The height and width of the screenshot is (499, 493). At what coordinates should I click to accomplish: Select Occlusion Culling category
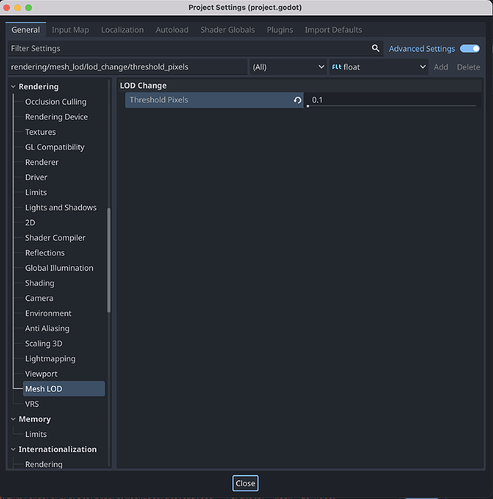[x=56, y=102]
